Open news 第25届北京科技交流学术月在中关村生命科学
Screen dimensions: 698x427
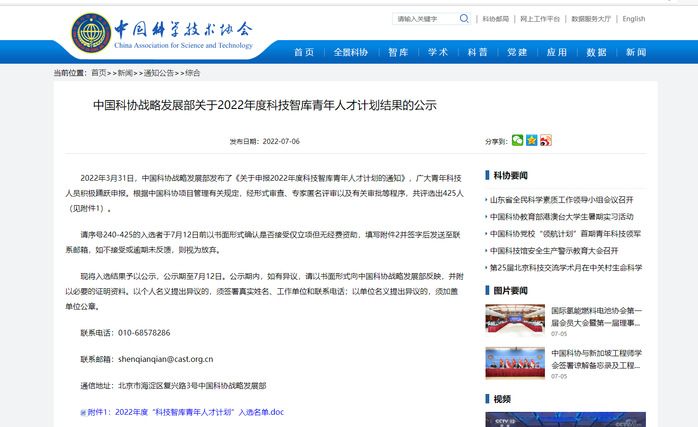566,268
